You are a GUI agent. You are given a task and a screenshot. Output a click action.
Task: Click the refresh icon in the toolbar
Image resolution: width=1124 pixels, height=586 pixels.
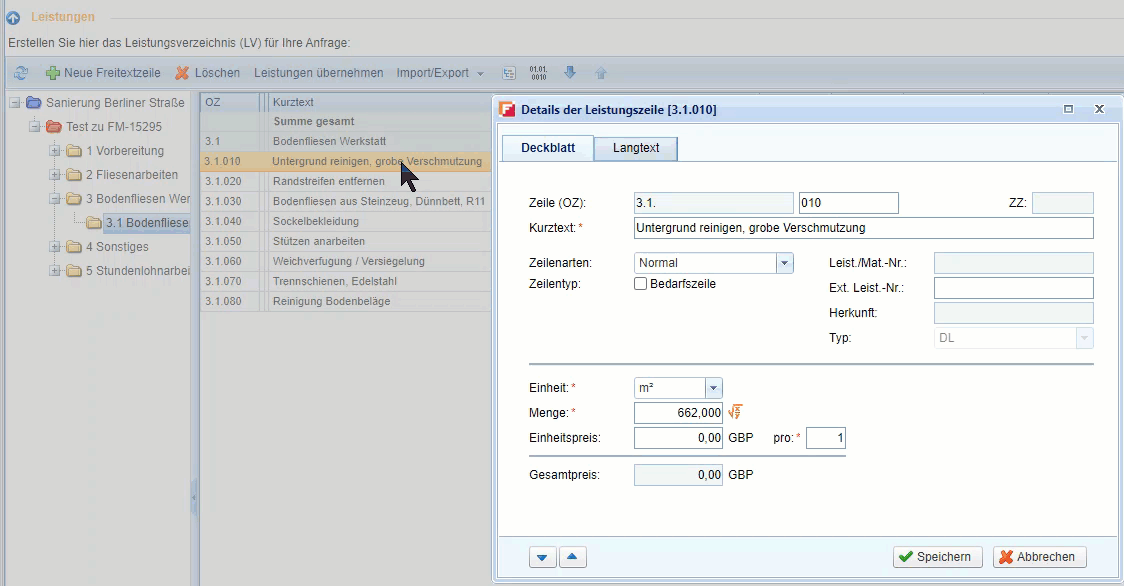pos(20,73)
